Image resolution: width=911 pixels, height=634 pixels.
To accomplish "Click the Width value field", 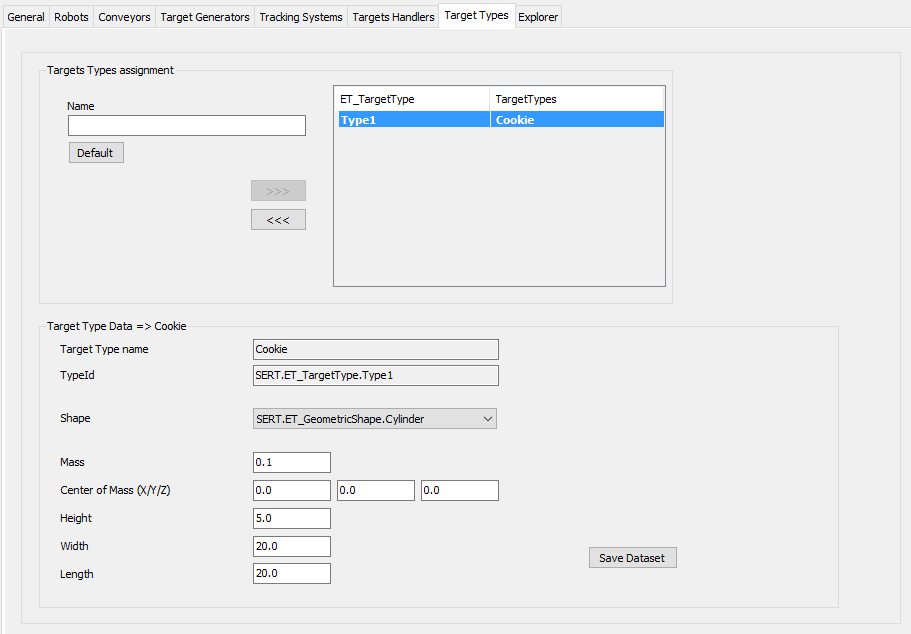I will [x=292, y=547].
